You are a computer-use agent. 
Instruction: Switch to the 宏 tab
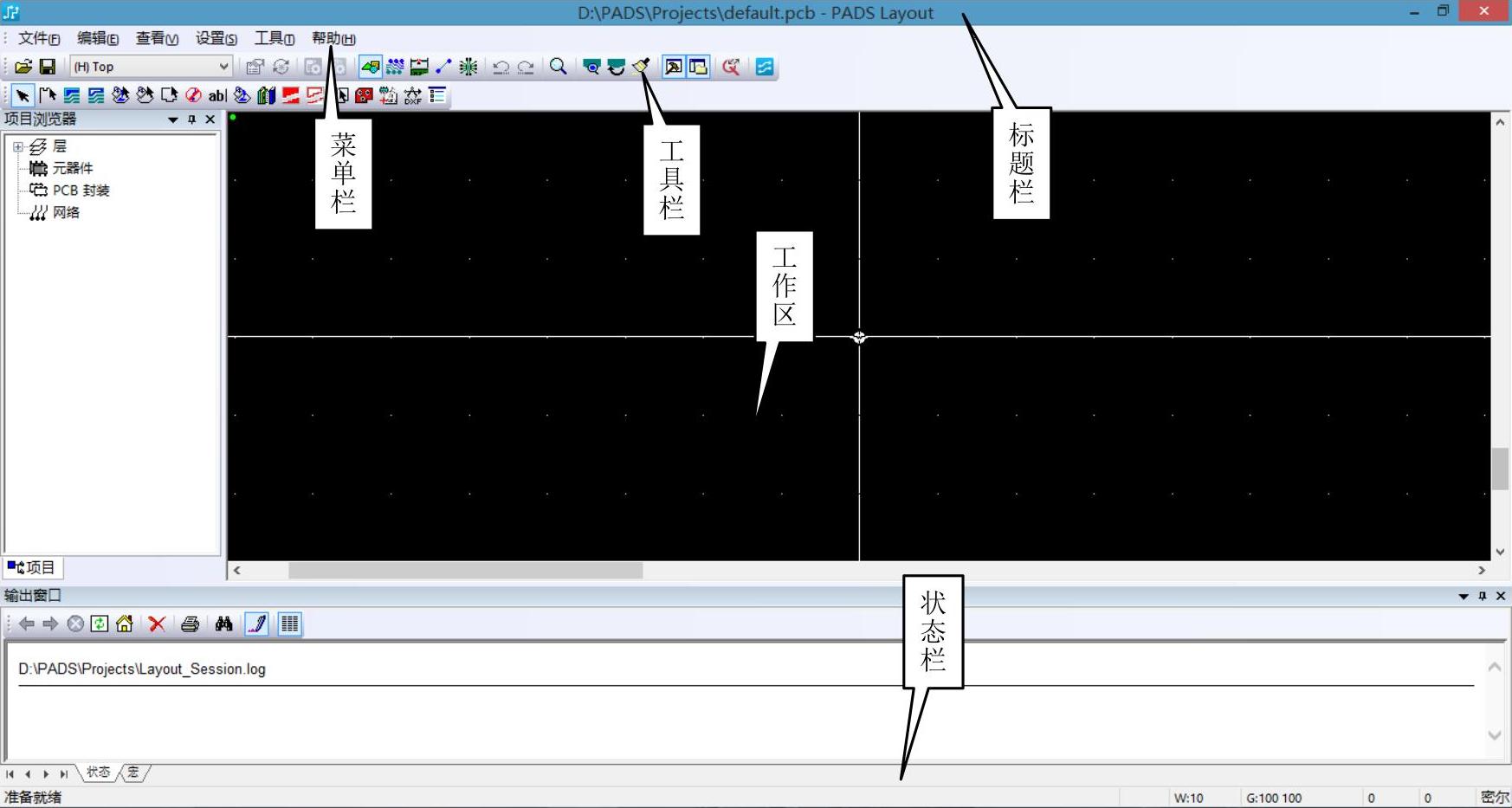[133, 772]
